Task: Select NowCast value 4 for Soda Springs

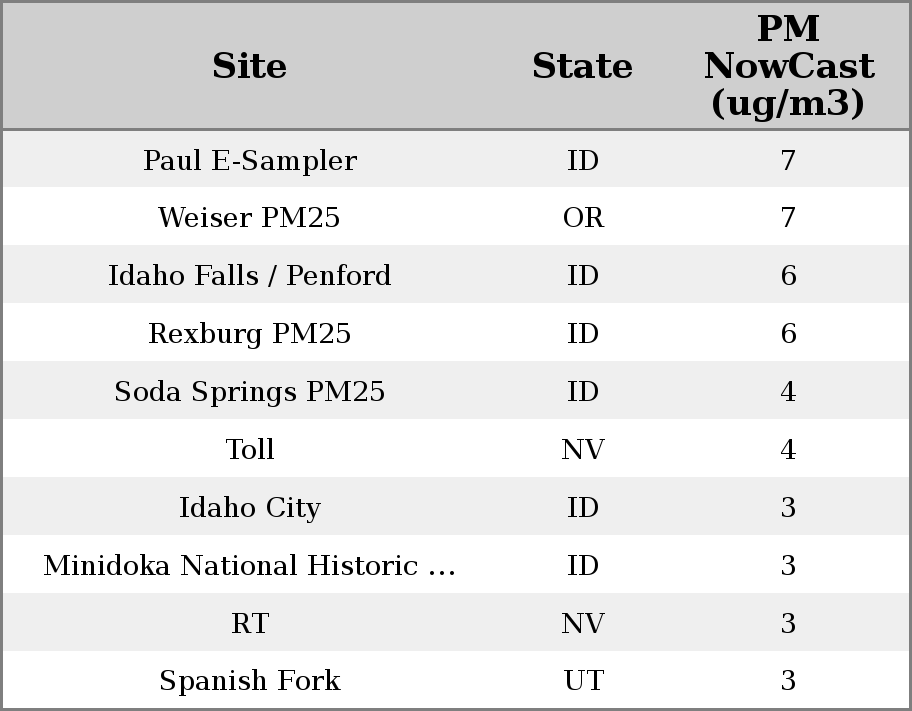Action: coord(788,392)
